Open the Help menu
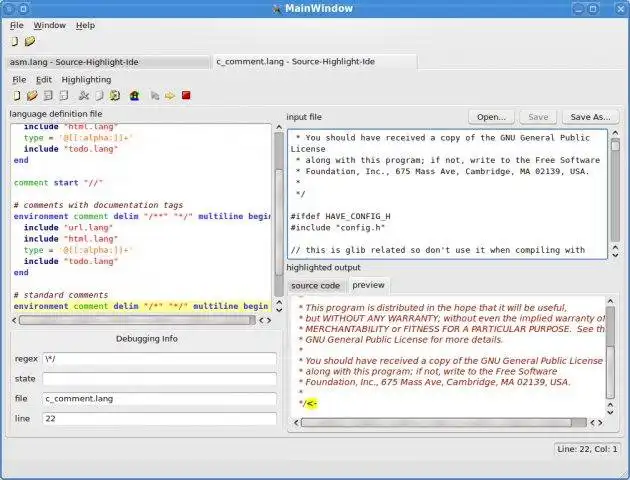The width and height of the screenshot is (630, 480). 86,25
